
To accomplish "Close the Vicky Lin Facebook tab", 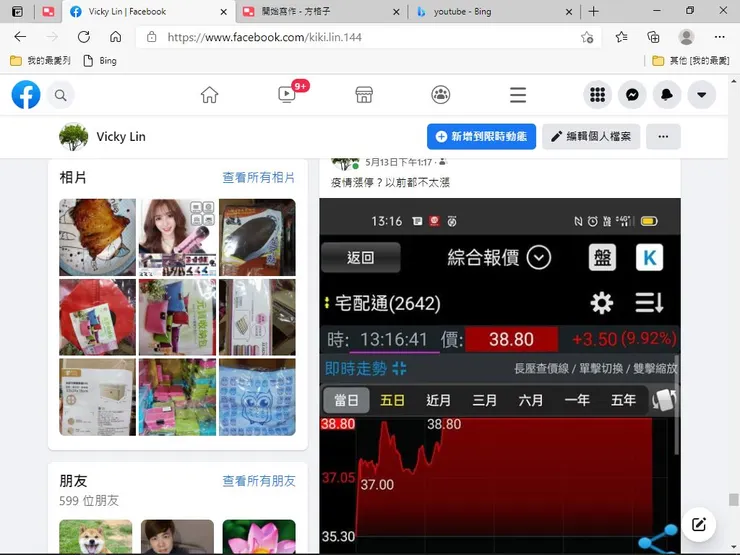I will [224, 12].
